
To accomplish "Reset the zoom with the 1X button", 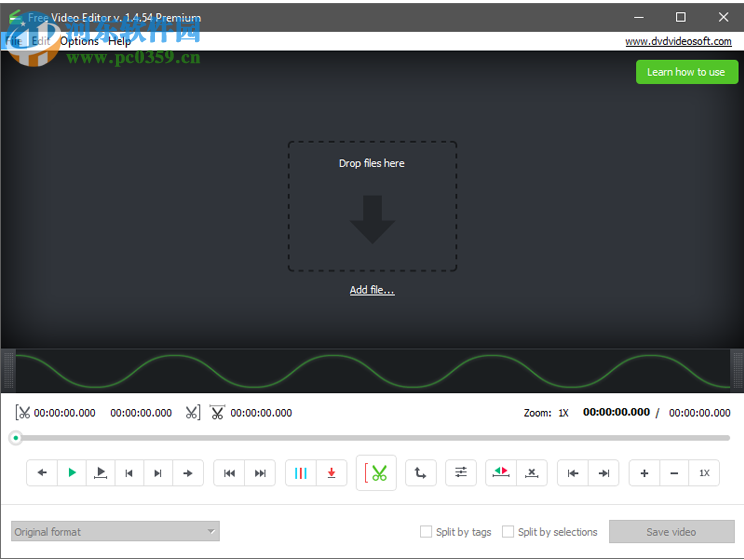I will click(704, 473).
